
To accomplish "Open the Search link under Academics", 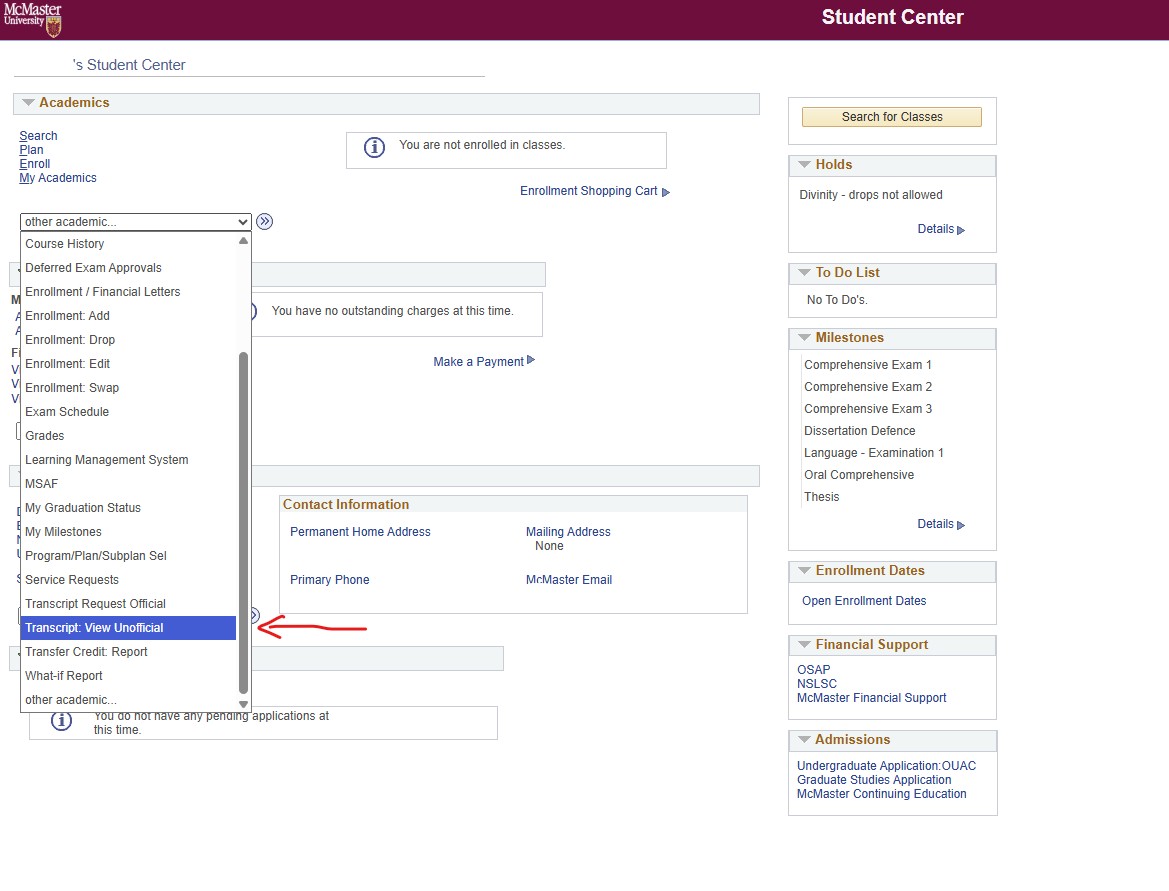I will (x=38, y=136).
